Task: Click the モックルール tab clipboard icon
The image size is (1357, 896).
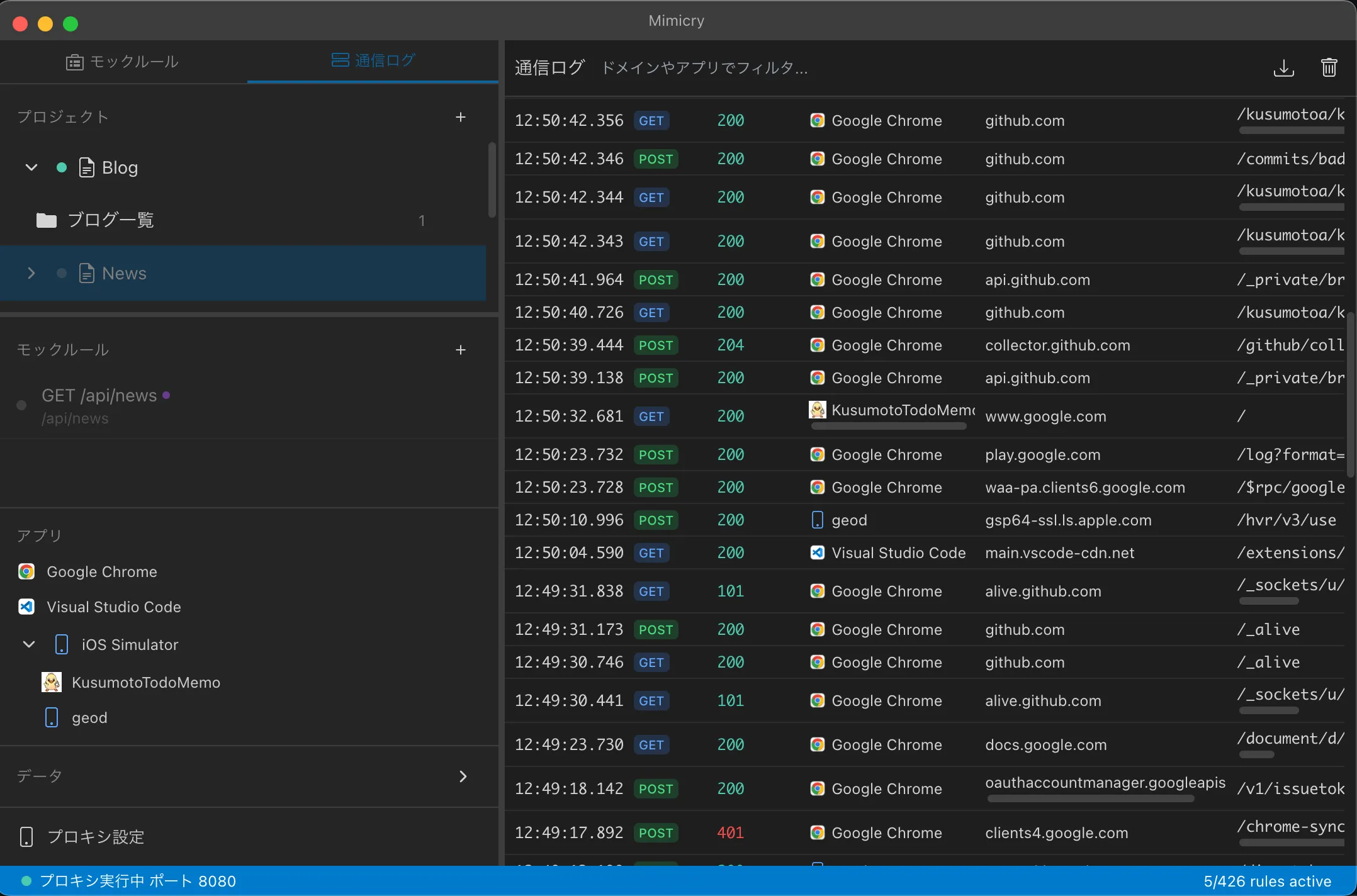Action: pyautogui.click(x=75, y=62)
